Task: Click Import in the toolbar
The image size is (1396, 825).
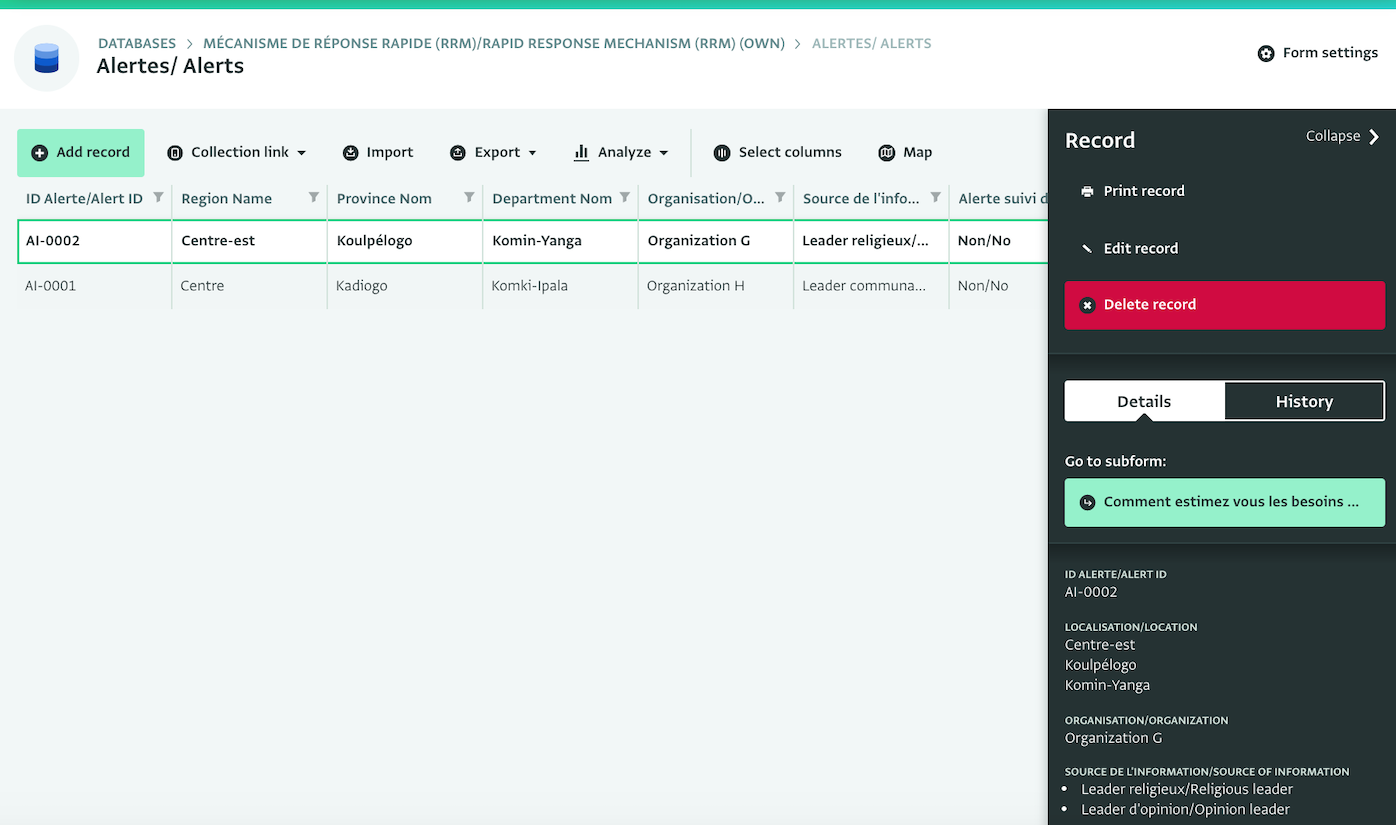Action: pyautogui.click(x=378, y=153)
